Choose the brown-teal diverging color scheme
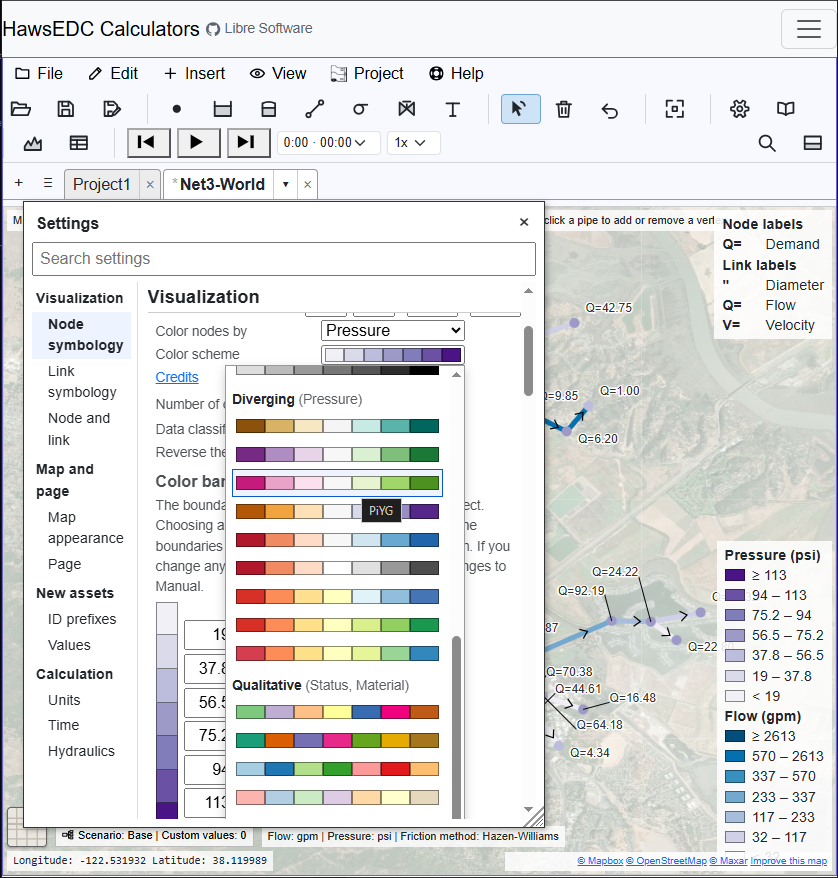The height and width of the screenshot is (878, 838). pyautogui.click(x=337, y=426)
